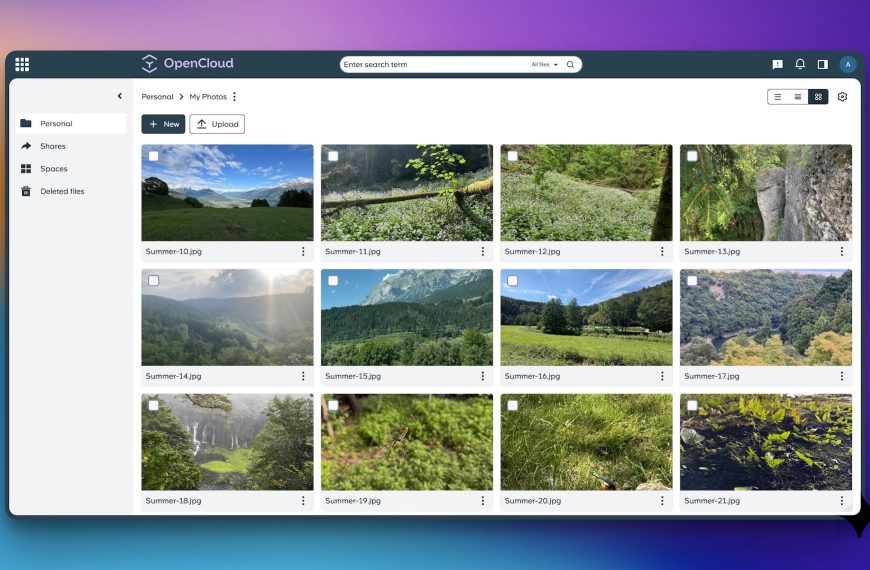
Task: Select checkbox on Summer-20.jpg
Action: pyautogui.click(x=513, y=406)
